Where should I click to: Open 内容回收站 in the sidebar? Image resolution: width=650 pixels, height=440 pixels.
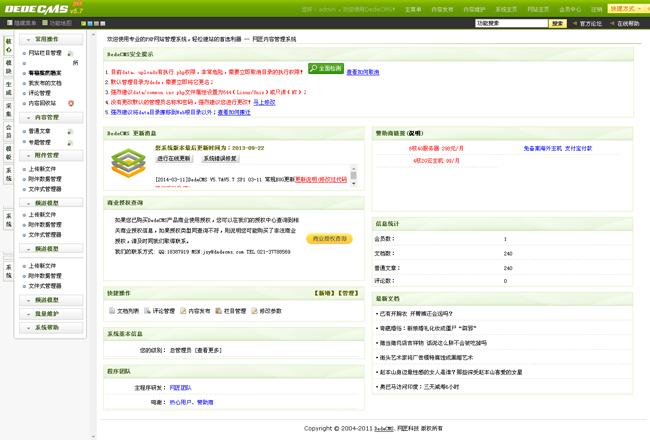pos(42,103)
